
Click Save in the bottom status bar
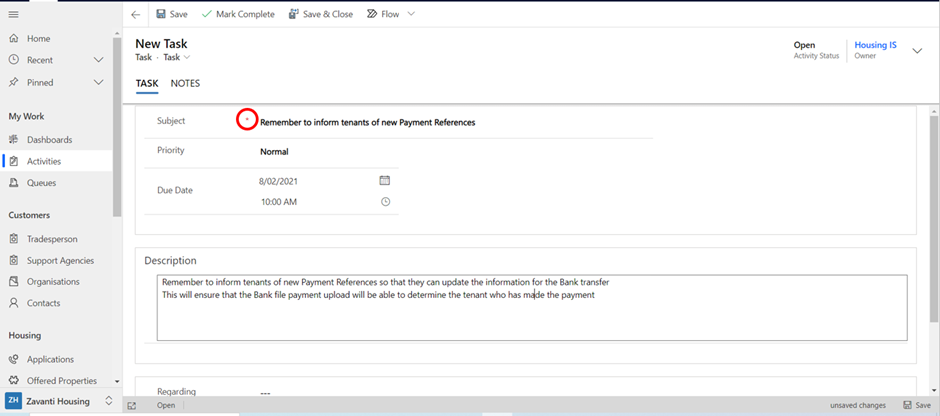[x=917, y=406]
